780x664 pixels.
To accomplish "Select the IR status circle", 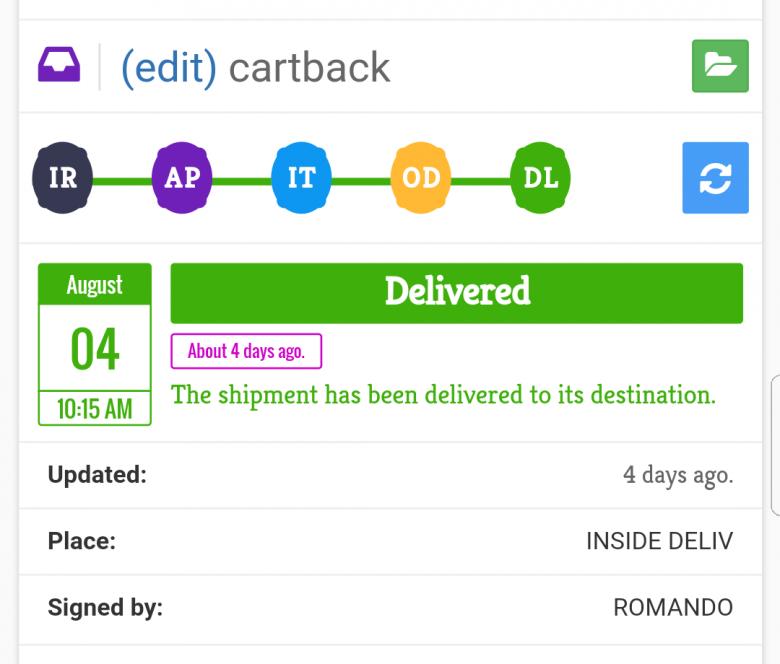I will pos(62,178).
